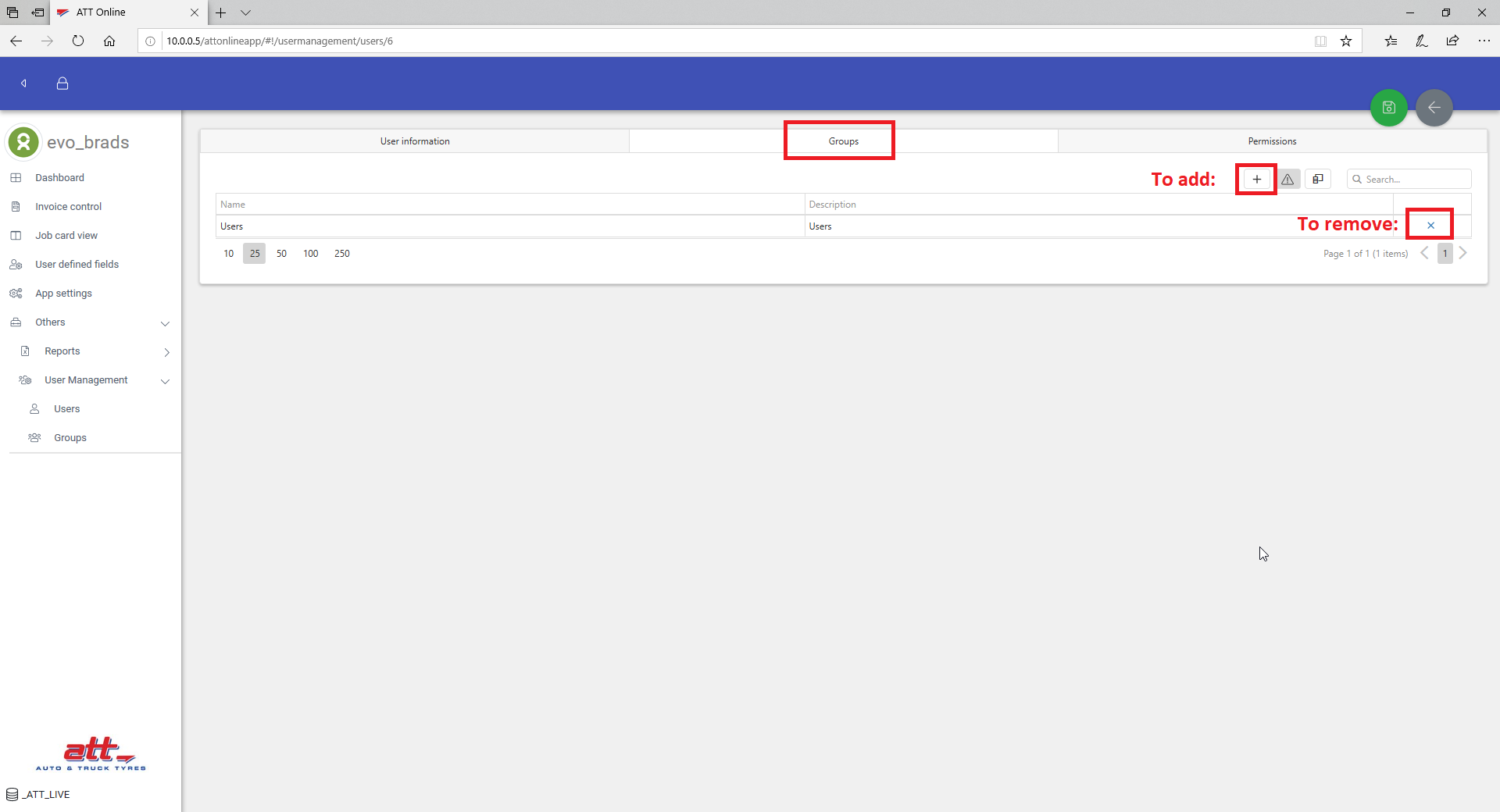Screen dimensions: 1500x812
Task: Collapse the User Management section
Action: coord(165,381)
